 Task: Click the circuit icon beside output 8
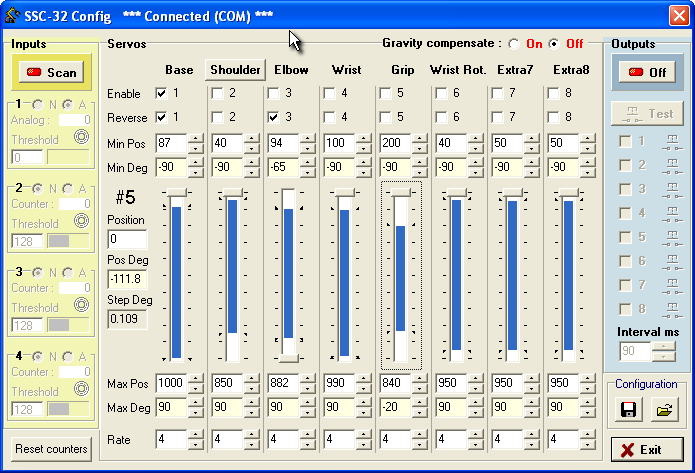point(672,310)
